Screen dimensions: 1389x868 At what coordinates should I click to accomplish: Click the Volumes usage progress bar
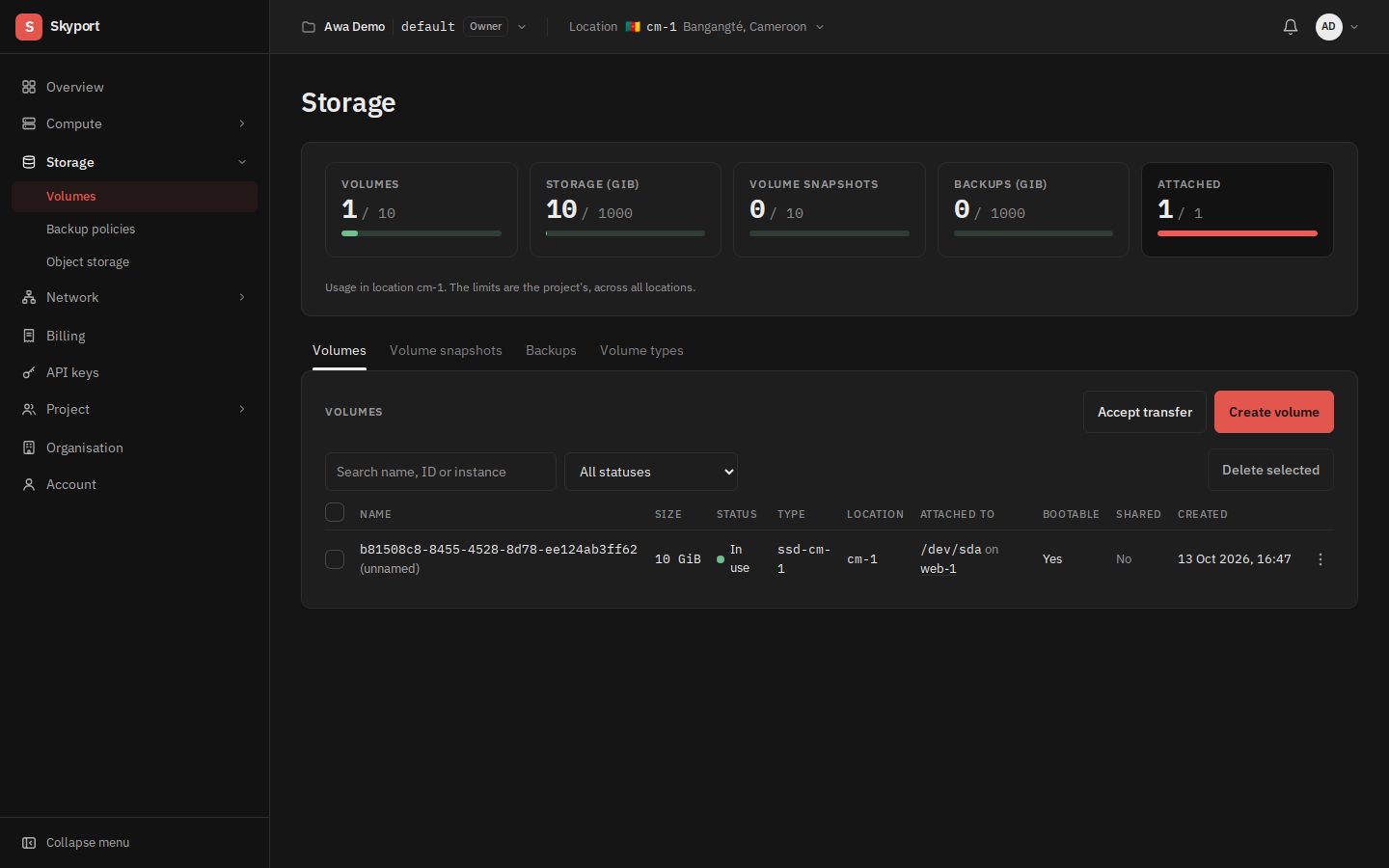[422, 233]
